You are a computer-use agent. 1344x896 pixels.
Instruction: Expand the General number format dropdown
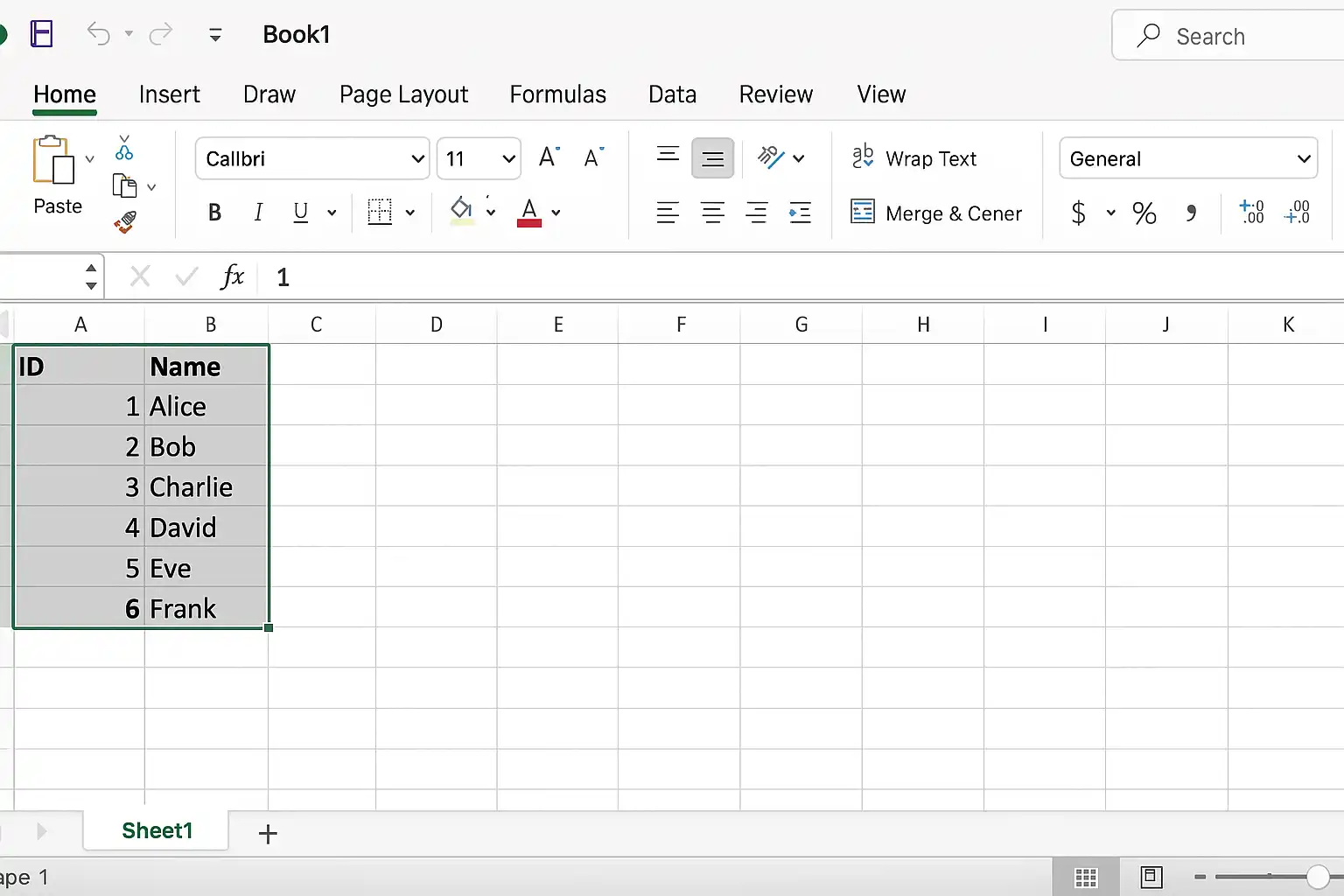1188,158
